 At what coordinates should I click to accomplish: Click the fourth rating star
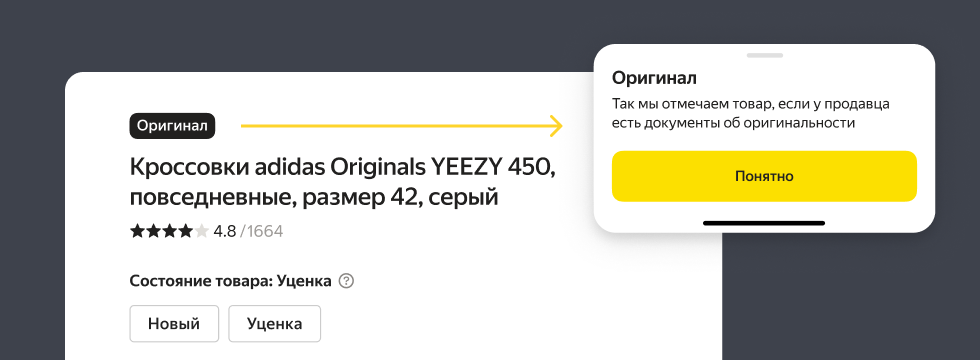pos(186,232)
